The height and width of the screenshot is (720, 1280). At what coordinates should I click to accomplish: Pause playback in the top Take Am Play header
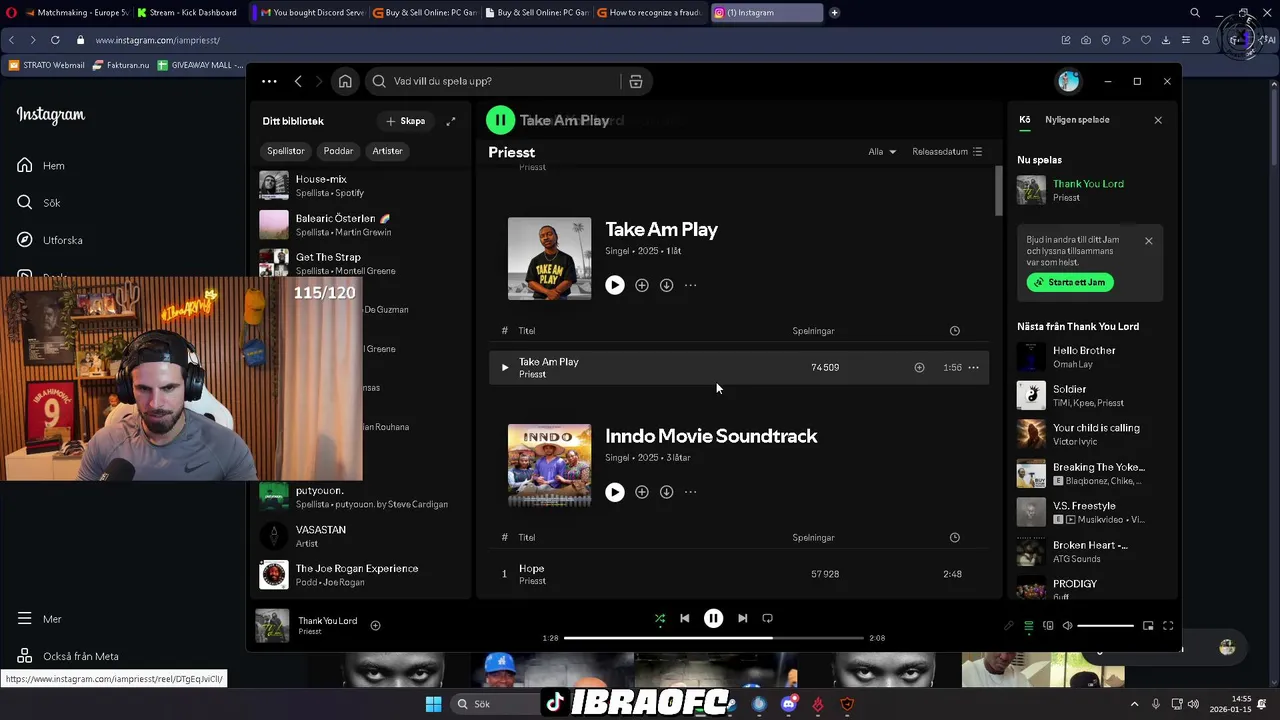pos(500,120)
